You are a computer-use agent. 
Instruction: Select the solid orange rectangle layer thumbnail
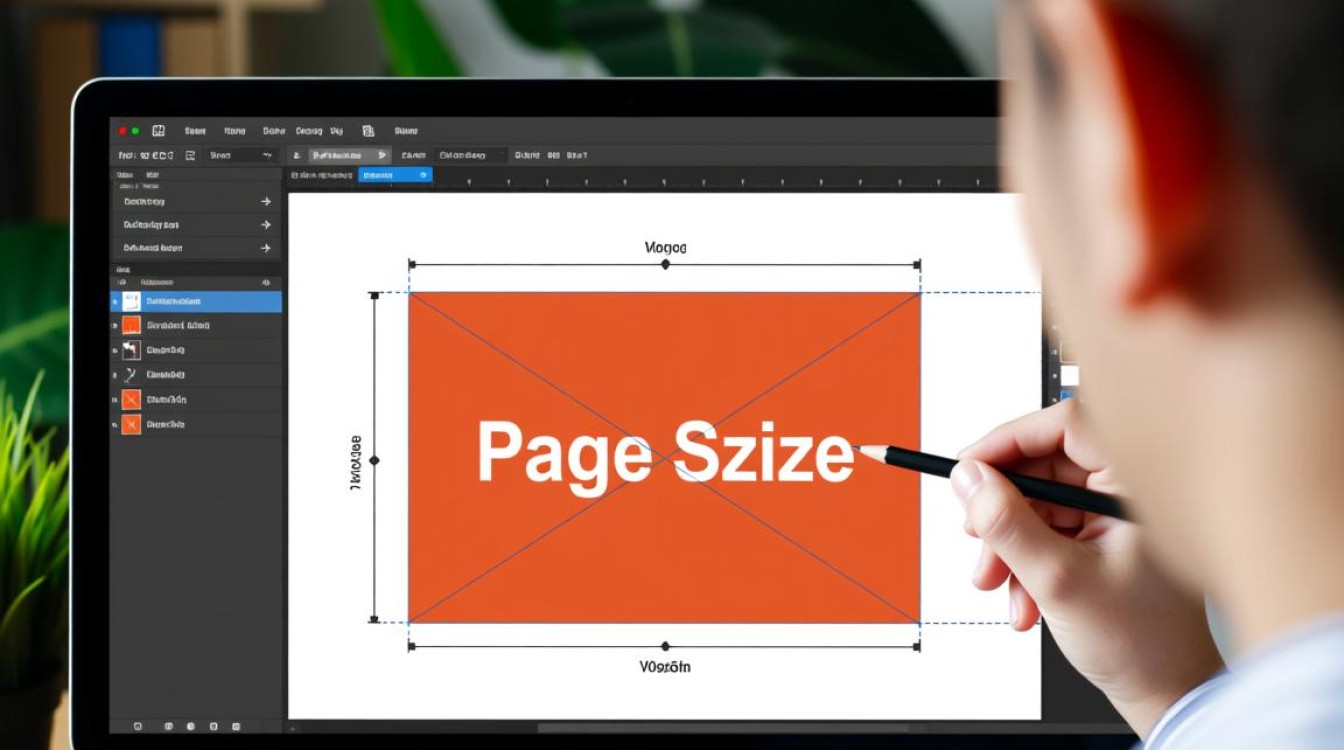tap(131, 326)
